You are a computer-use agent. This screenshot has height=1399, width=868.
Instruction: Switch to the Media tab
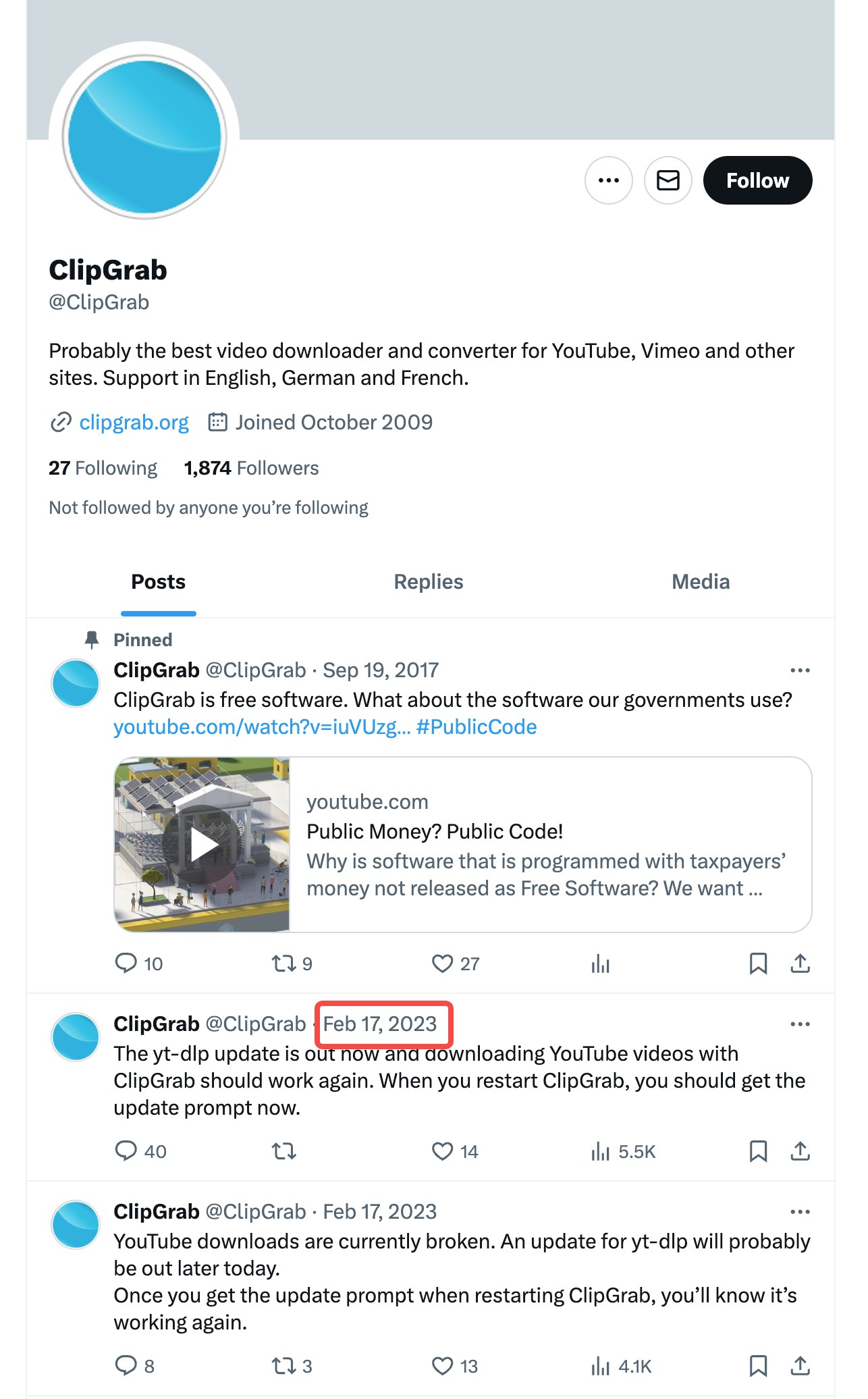pyautogui.click(x=701, y=582)
